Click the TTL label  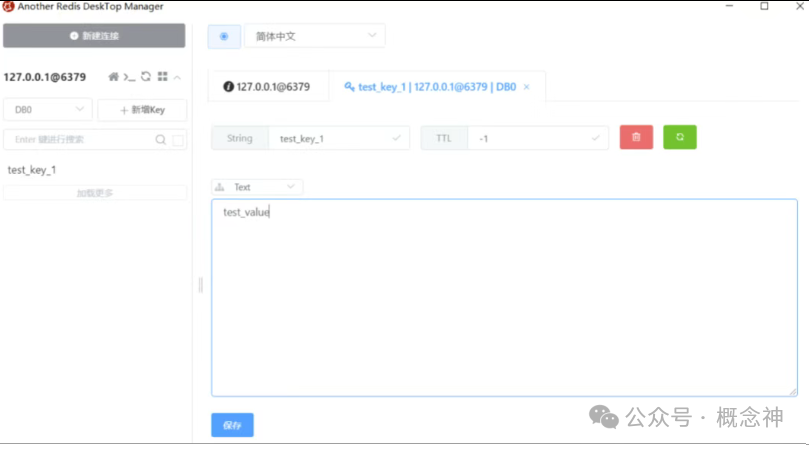tap(444, 138)
